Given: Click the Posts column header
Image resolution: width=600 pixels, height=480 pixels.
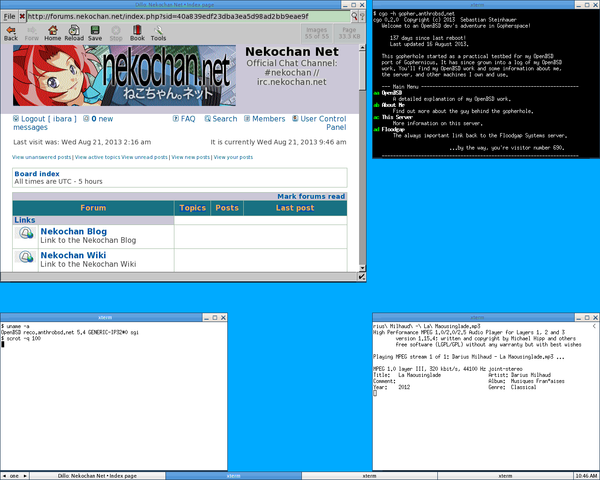Looking at the screenshot, I should 227,208.
